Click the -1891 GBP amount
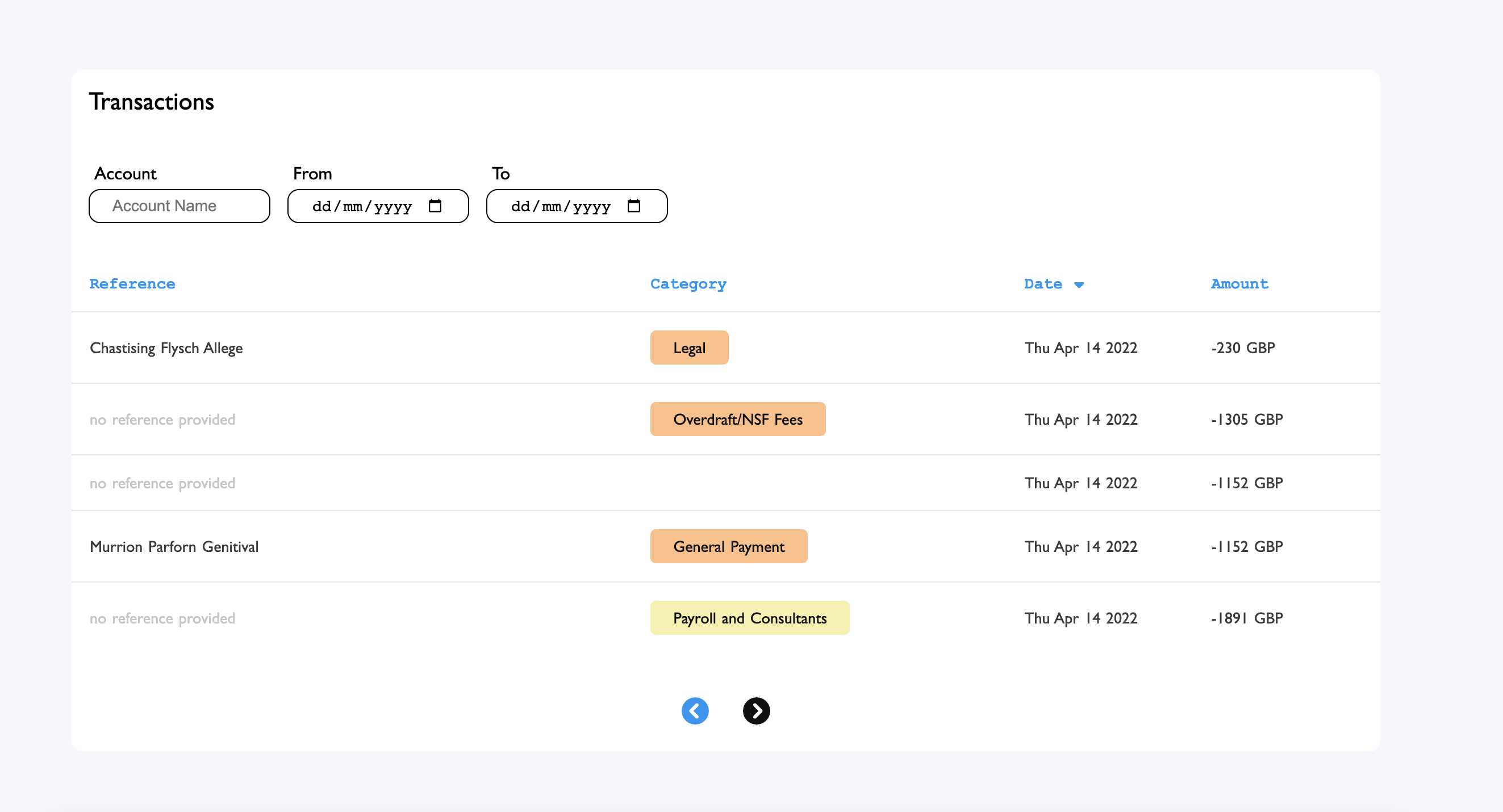Viewport: 1503px width, 812px height. pos(1247,618)
